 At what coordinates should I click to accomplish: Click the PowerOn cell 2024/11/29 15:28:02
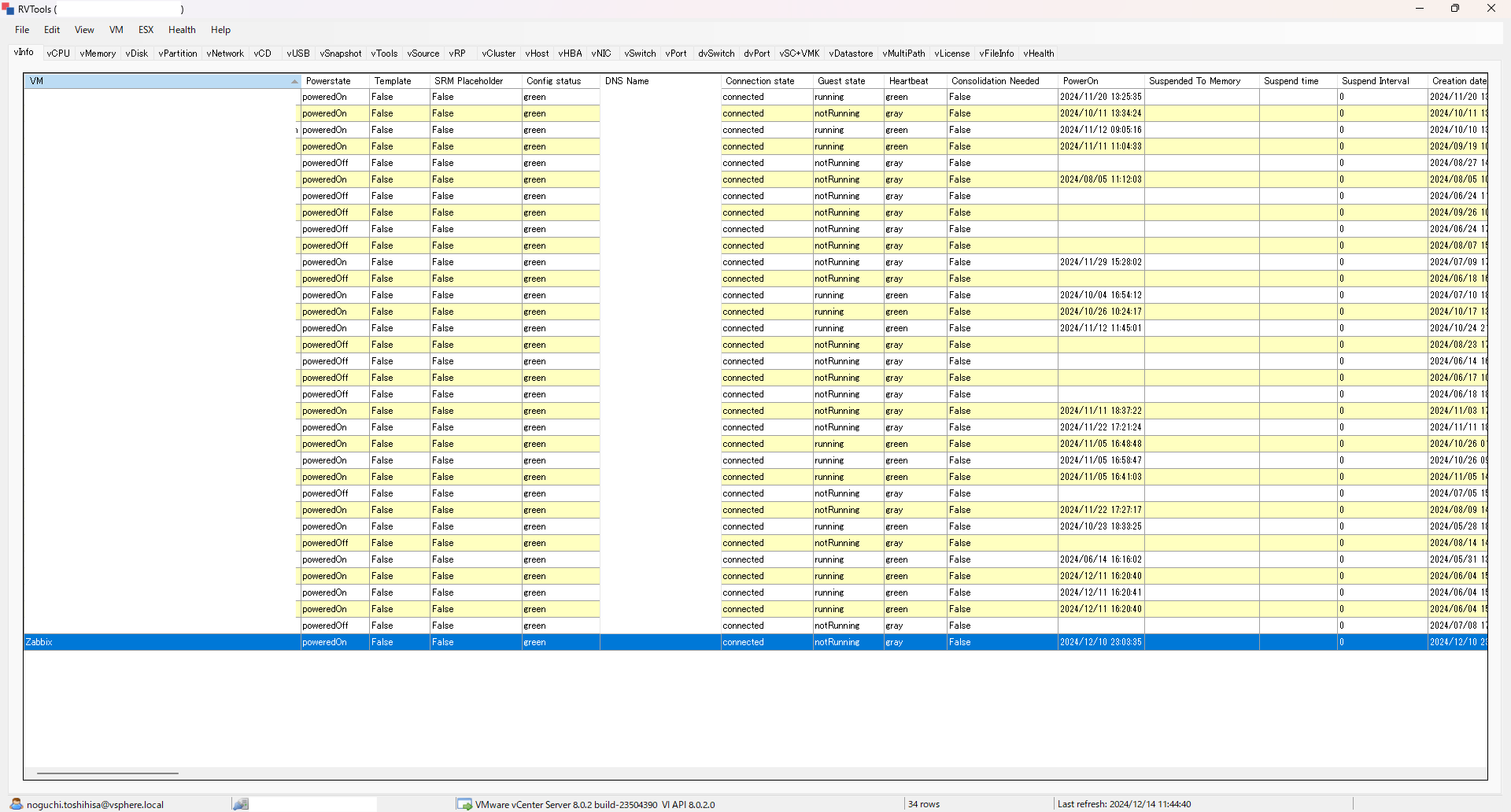(1101, 262)
